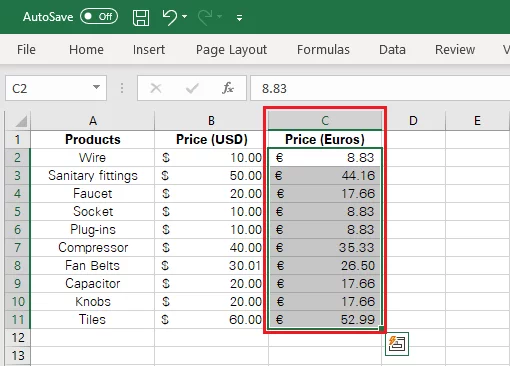Click the Faucet row's $20.00 cell
Viewport: 510px width, 366px height.
211,194
